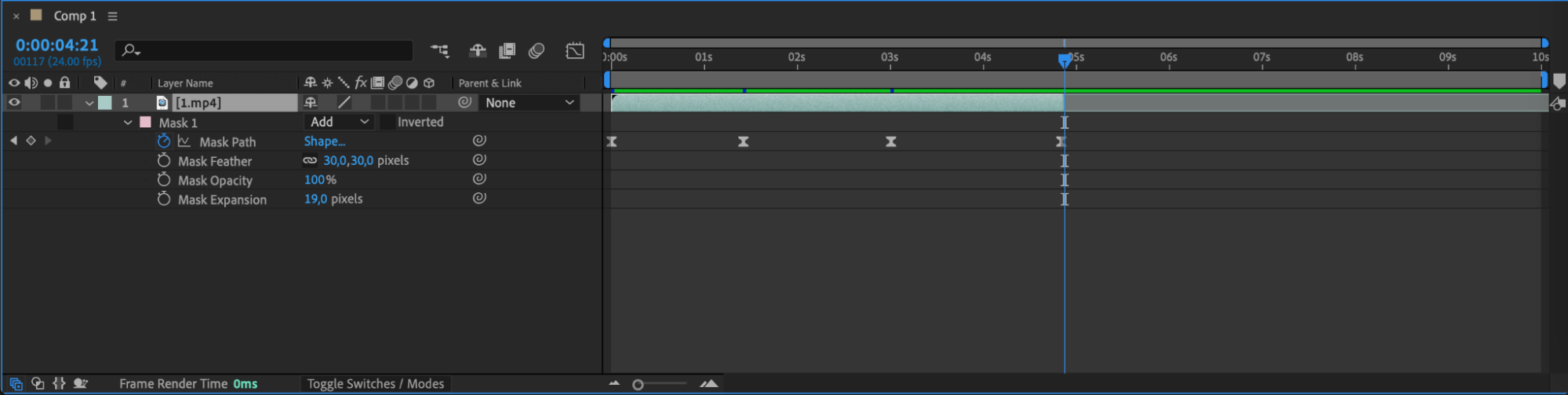
Task: Hide the 1.mp4 layer with eye icon
Action: click(x=14, y=102)
